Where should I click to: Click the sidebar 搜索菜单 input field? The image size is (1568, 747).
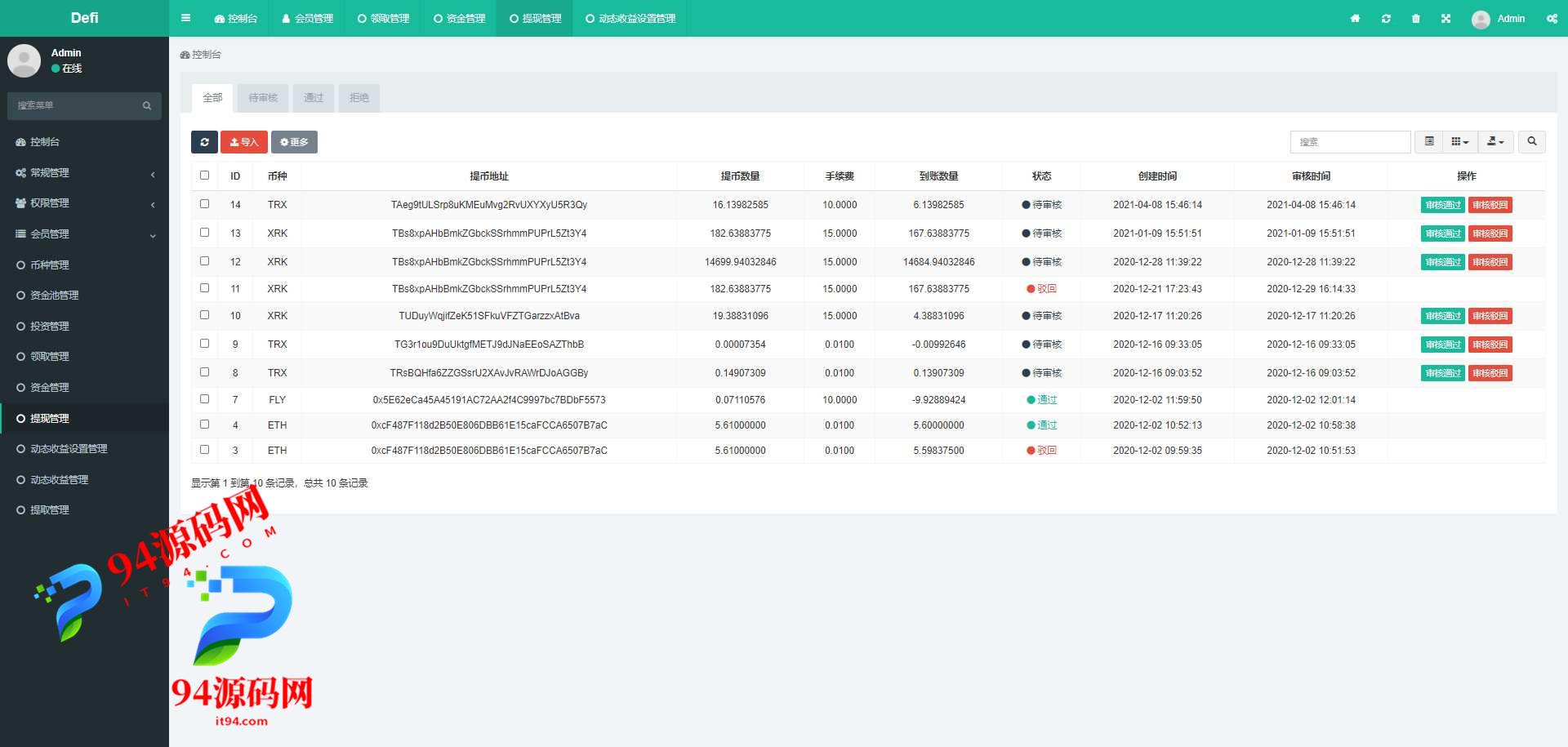pos(72,105)
